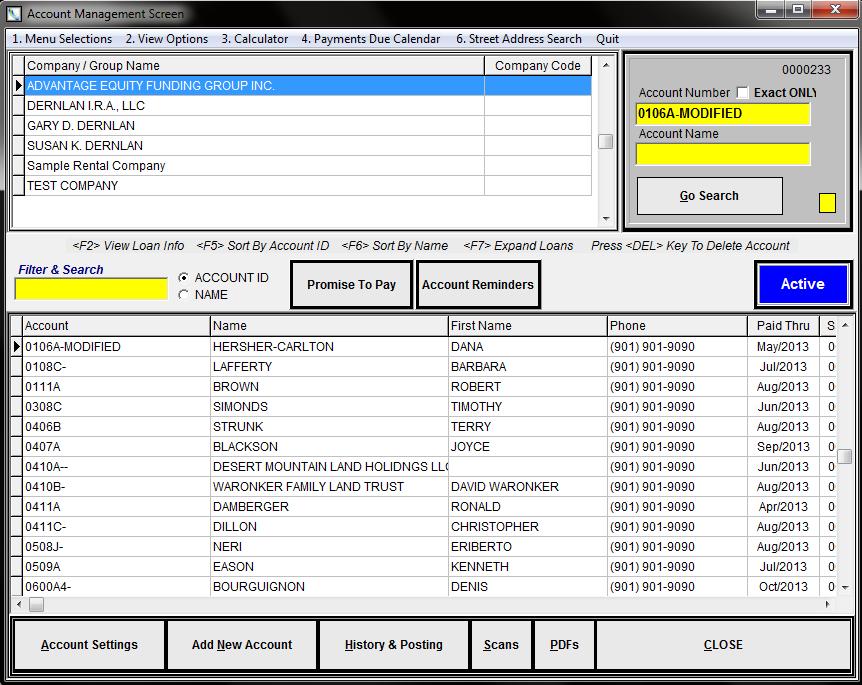The image size is (862, 685).
Task: Click CHRISTOPHER first name cell
Action: [x=527, y=527]
